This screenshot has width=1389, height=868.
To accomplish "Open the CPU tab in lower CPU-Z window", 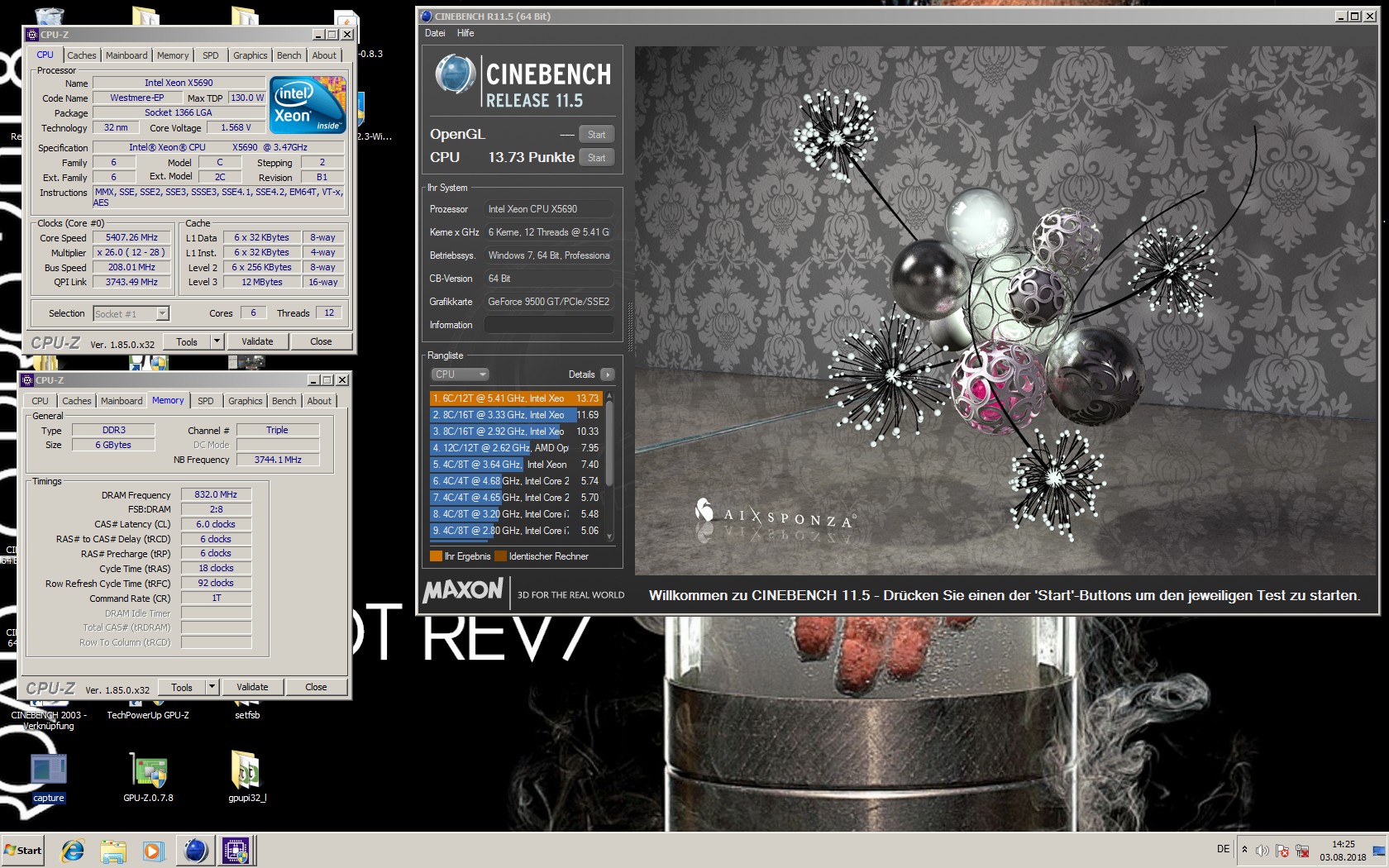I will (41, 401).
